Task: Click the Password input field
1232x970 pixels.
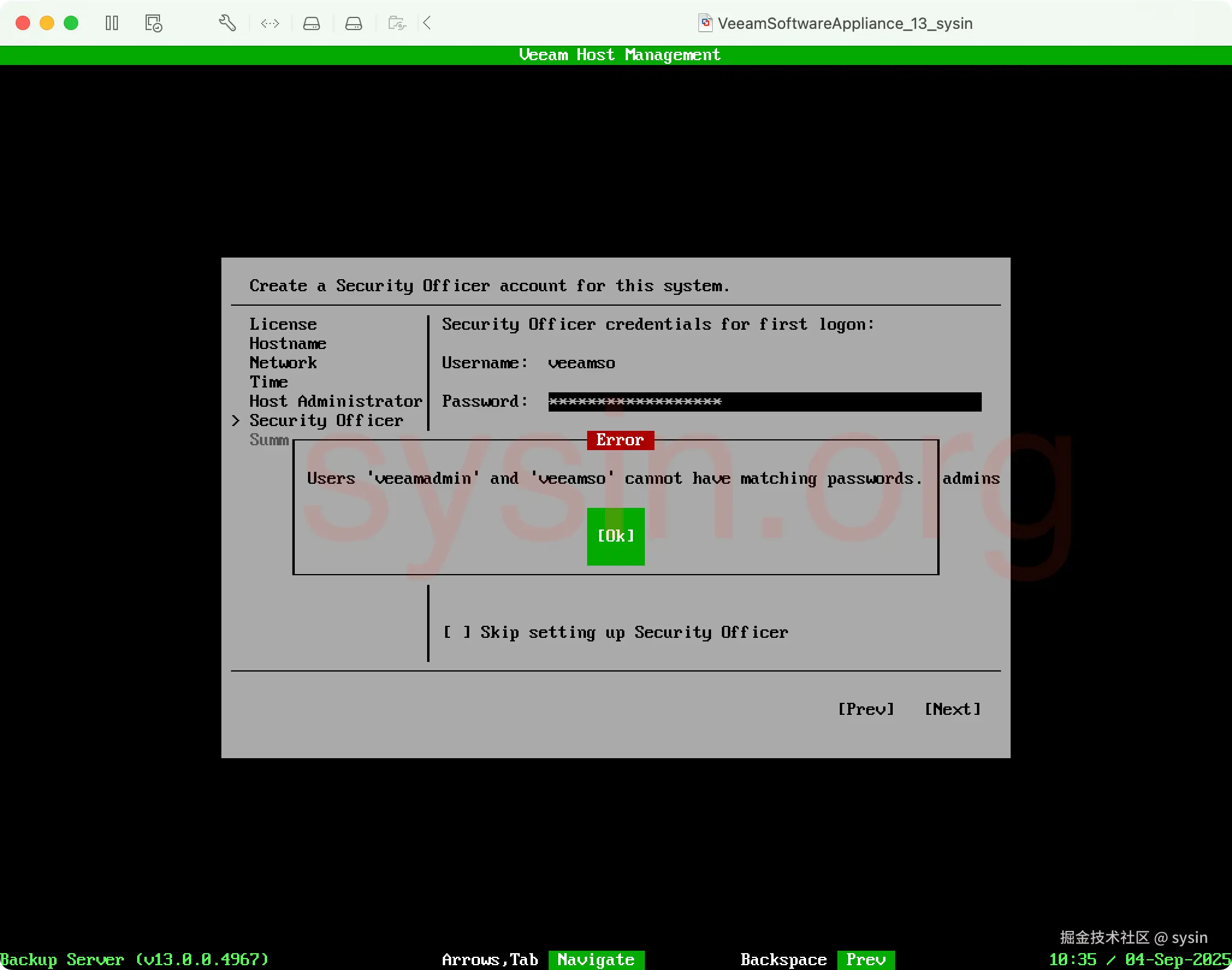Action: 764,401
